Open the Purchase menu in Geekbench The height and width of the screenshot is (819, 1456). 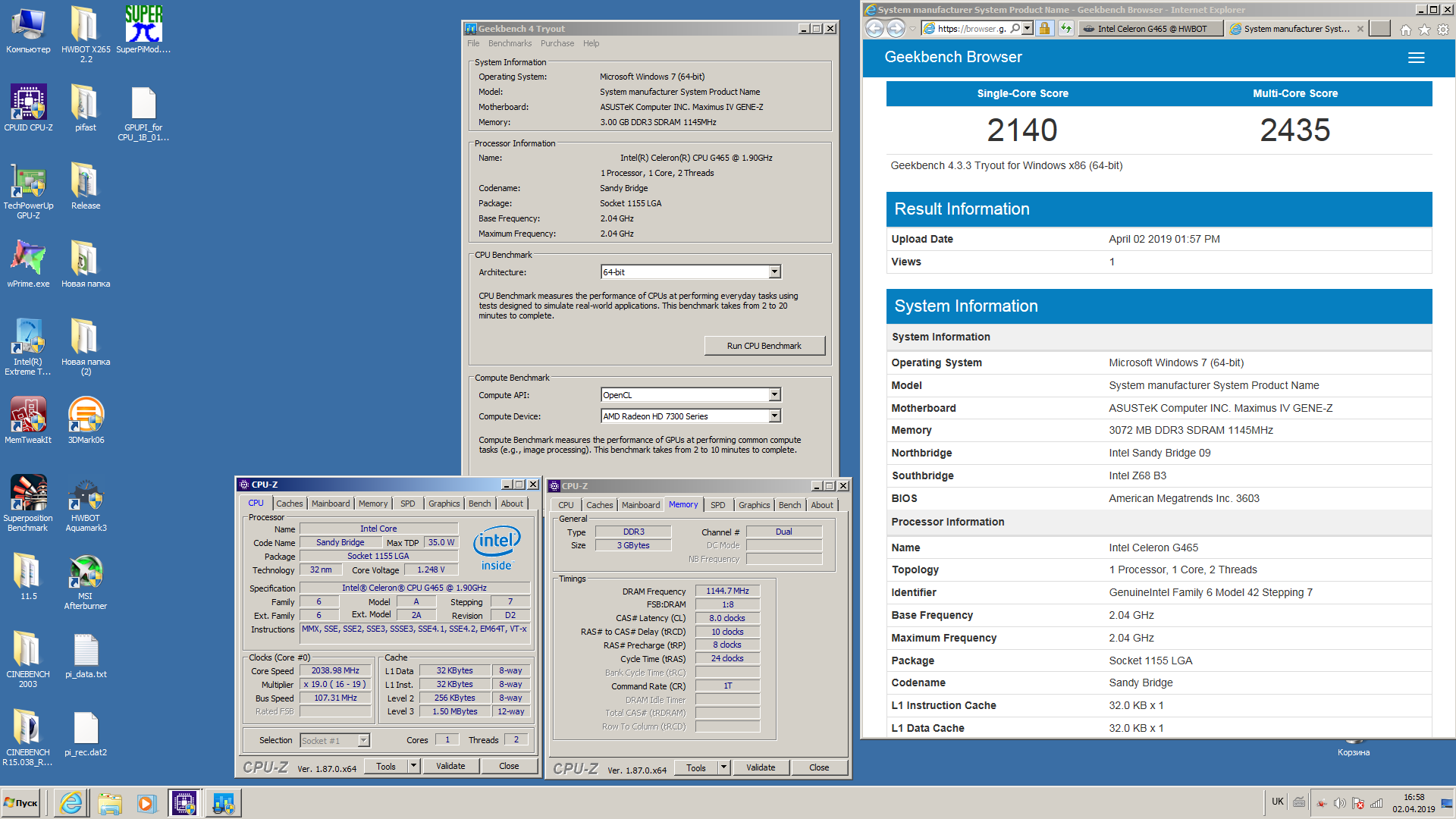557,44
